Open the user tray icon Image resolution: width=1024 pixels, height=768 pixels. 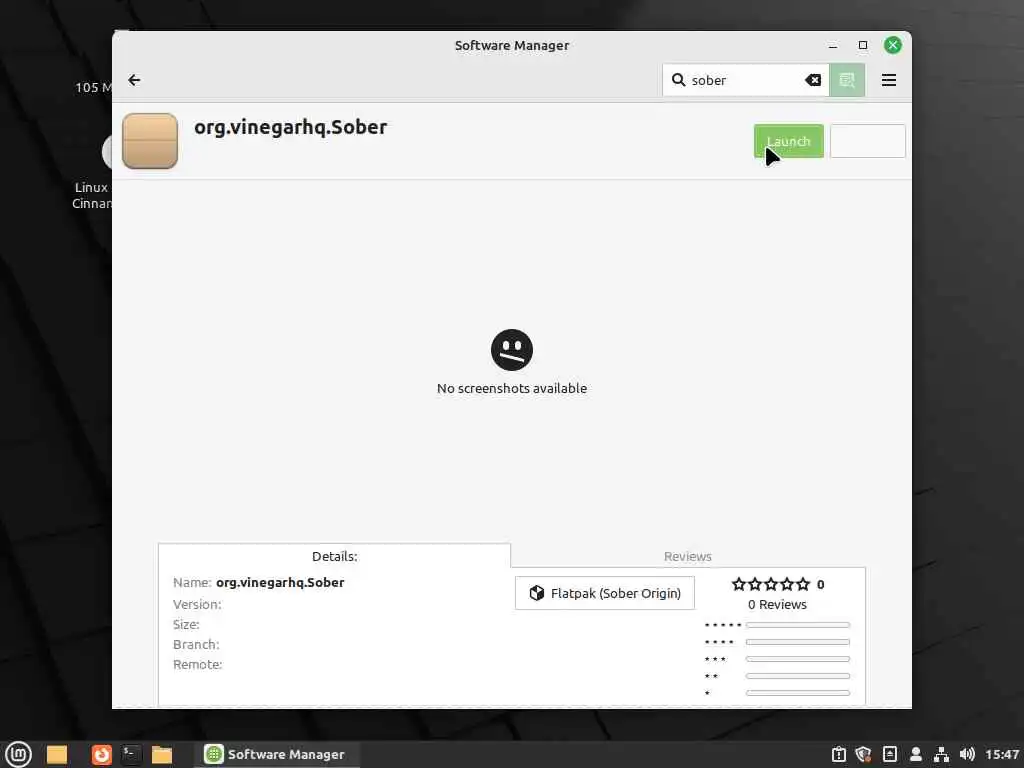pyautogui.click(x=916, y=754)
